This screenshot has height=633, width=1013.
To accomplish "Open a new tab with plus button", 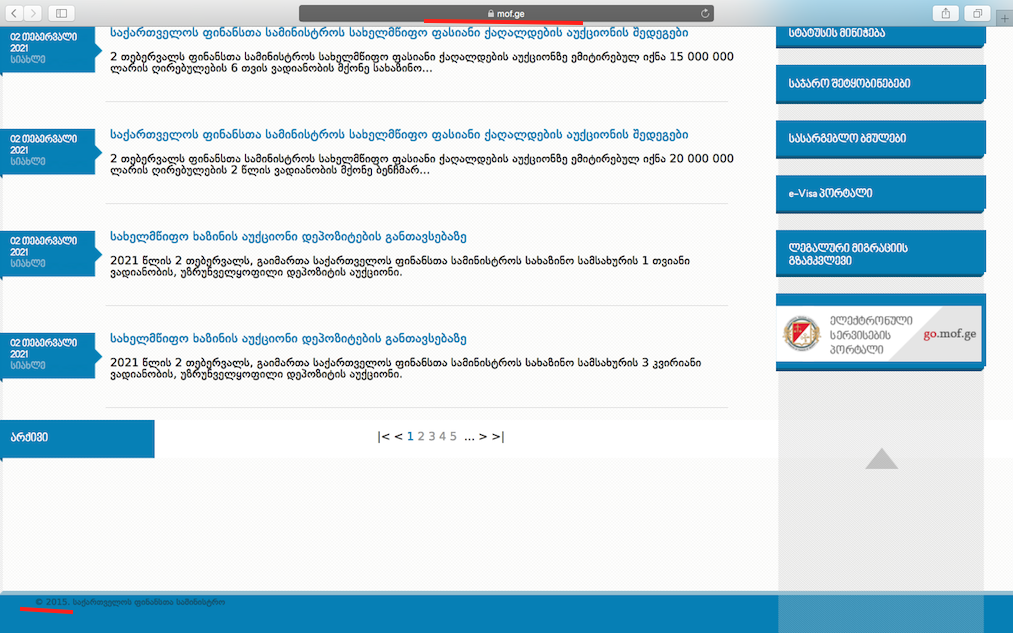I will click(x=1004, y=18).
